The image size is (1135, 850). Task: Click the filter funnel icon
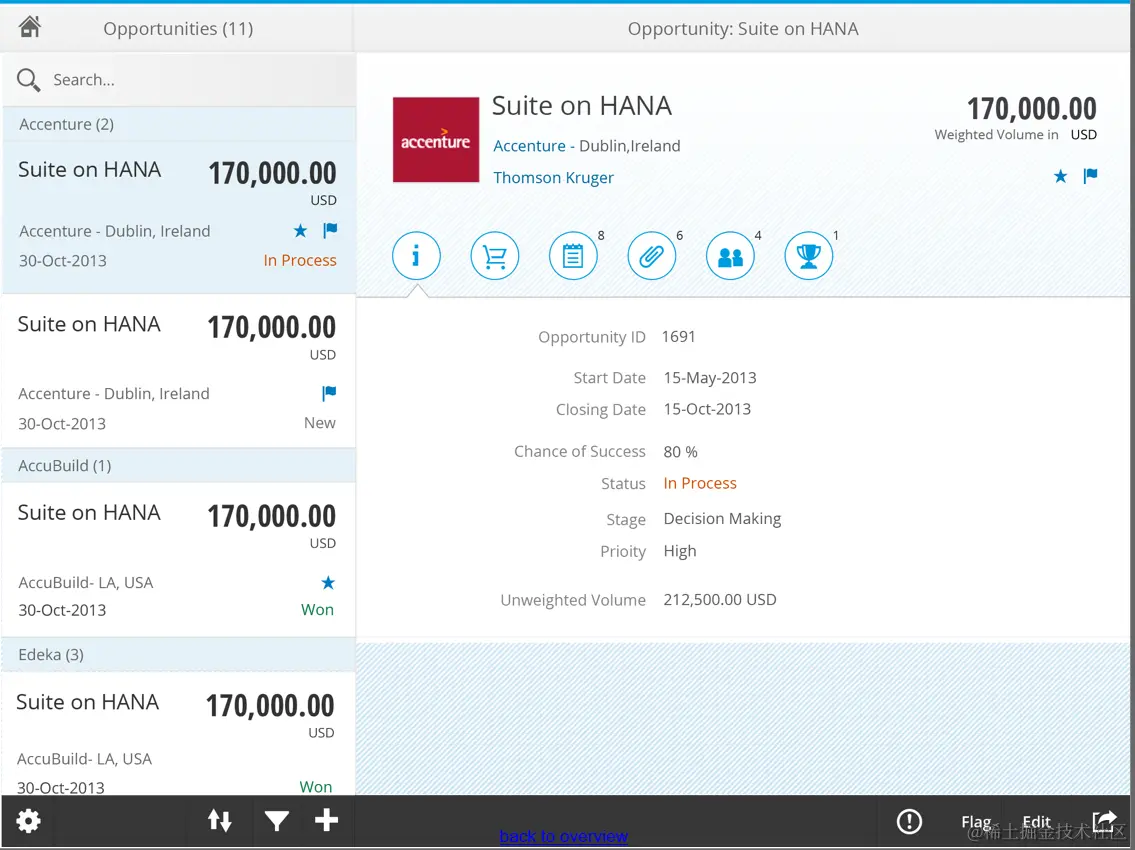point(277,820)
